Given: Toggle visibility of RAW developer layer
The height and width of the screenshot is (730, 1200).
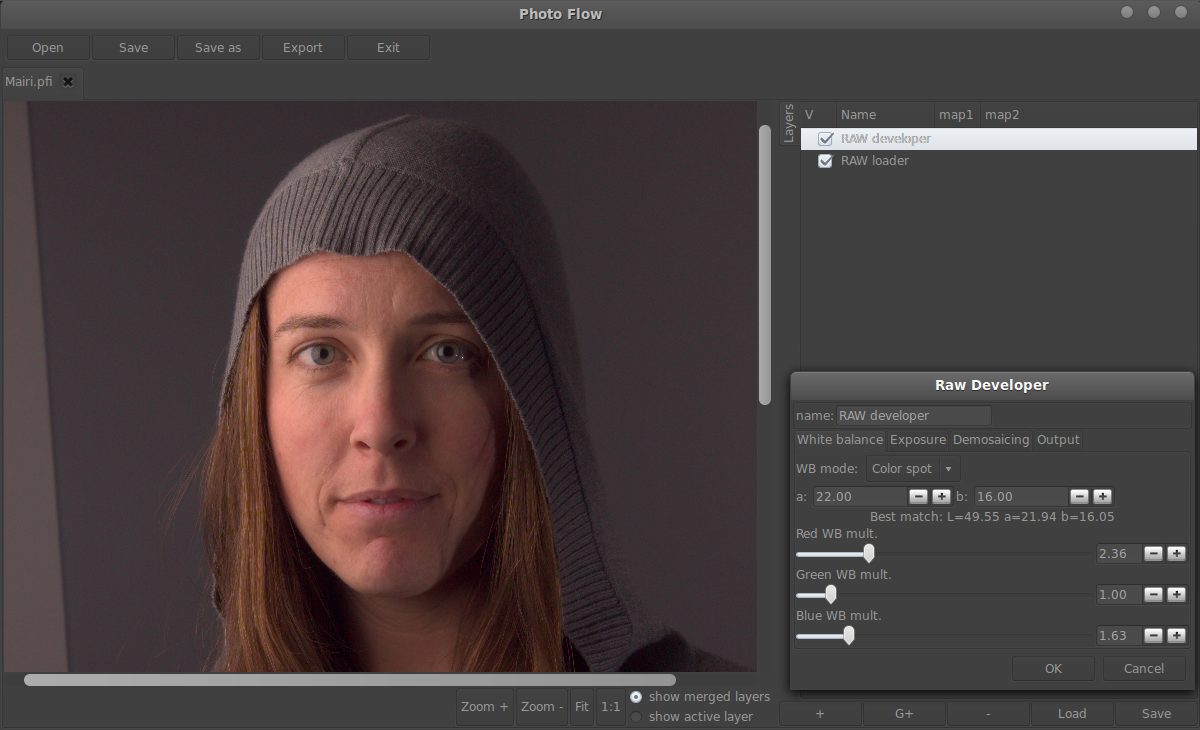Looking at the screenshot, I should (x=825, y=139).
